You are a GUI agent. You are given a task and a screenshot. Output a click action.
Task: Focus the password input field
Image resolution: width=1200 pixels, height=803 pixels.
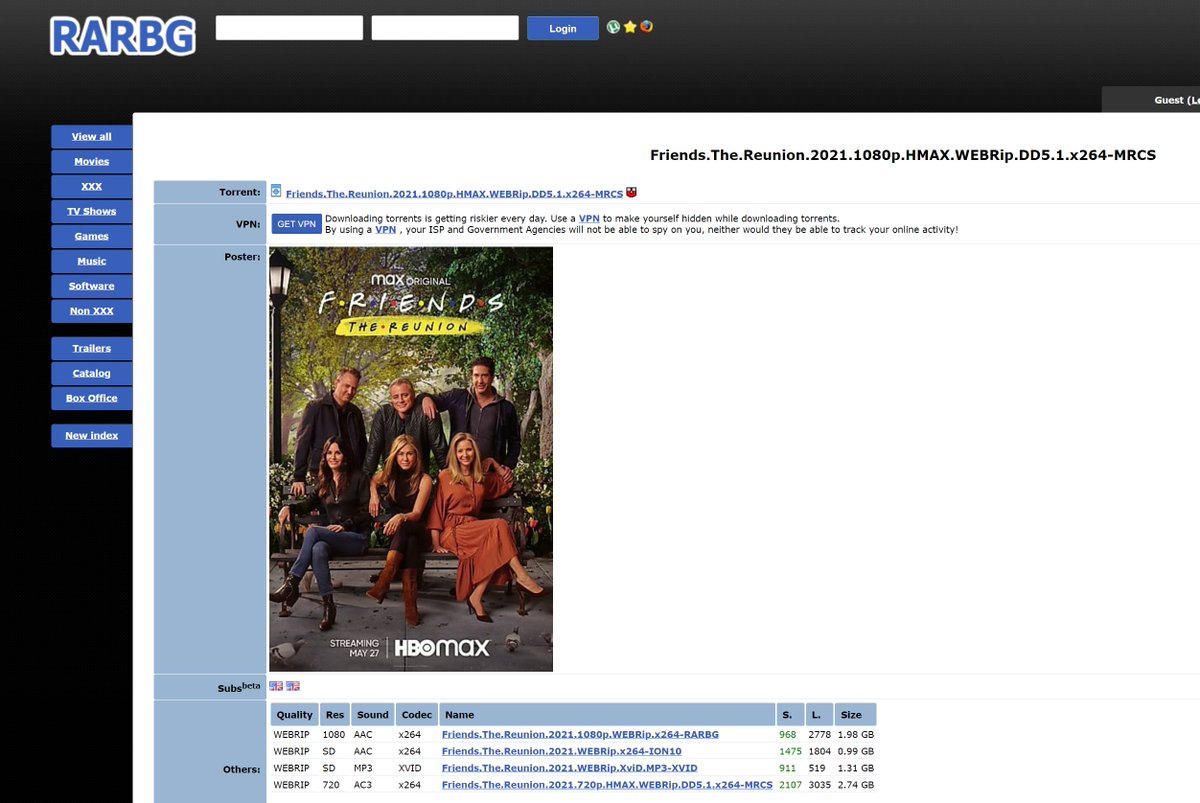tap(445, 28)
